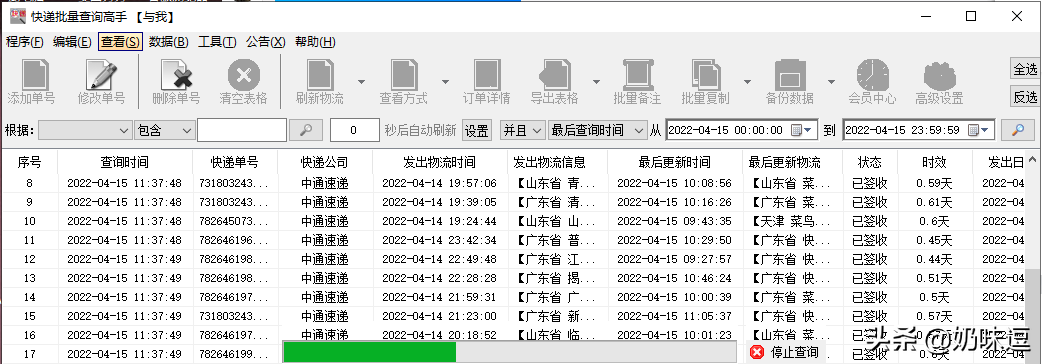This screenshot has height=364, width=1042.
Task: Click 时效 cell 0.61天
Action: click(934, 203)
